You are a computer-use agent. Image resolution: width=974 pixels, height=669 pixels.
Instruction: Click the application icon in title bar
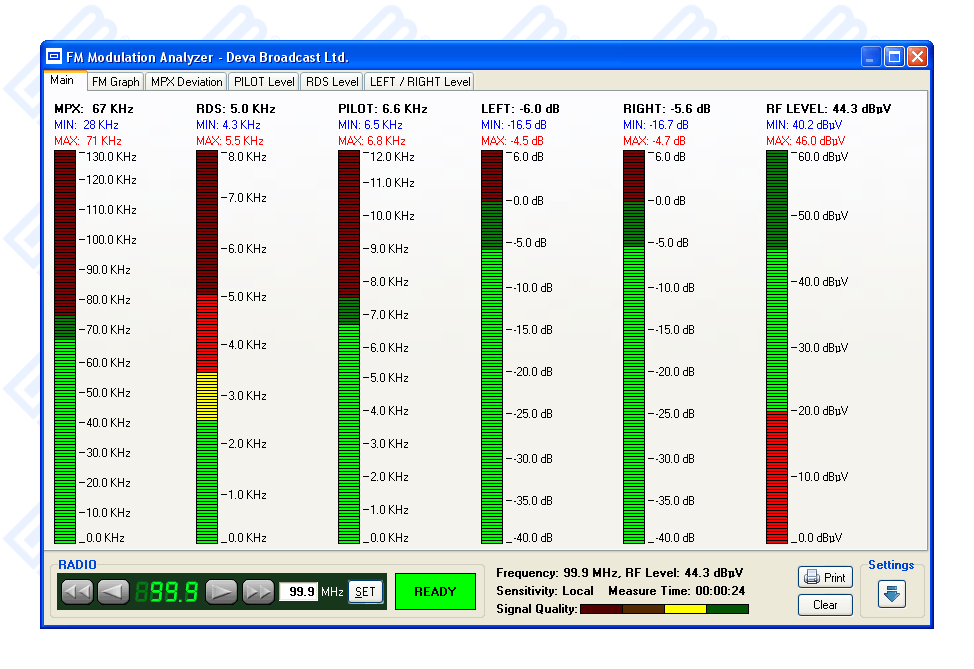[x=54, y=57]
